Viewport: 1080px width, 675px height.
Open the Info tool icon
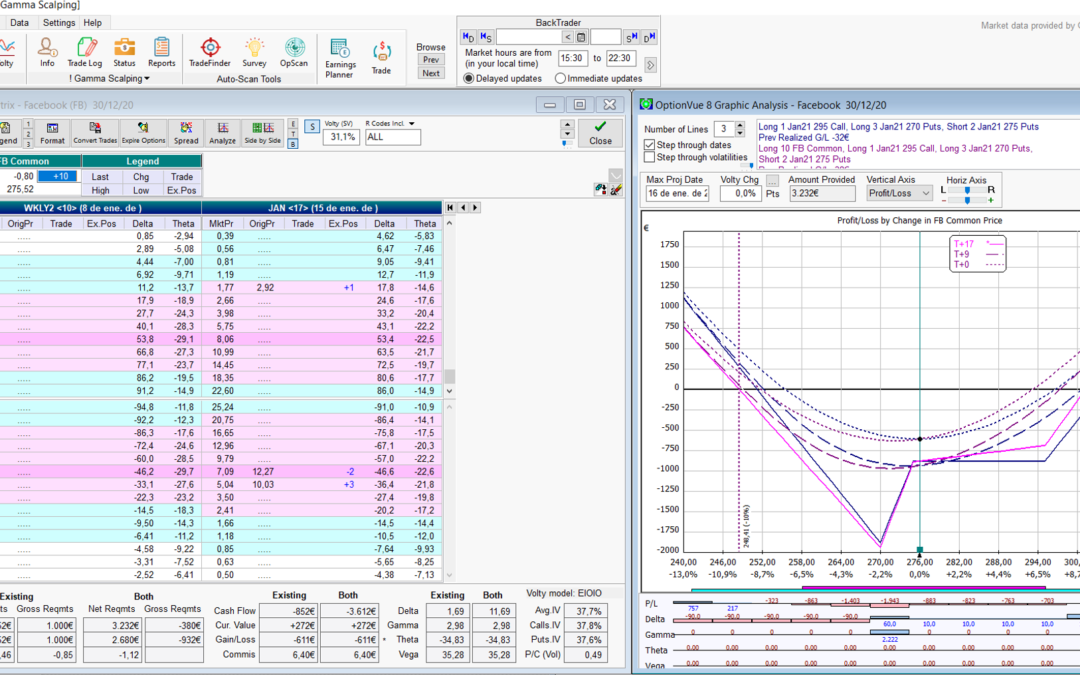point(47,52)
